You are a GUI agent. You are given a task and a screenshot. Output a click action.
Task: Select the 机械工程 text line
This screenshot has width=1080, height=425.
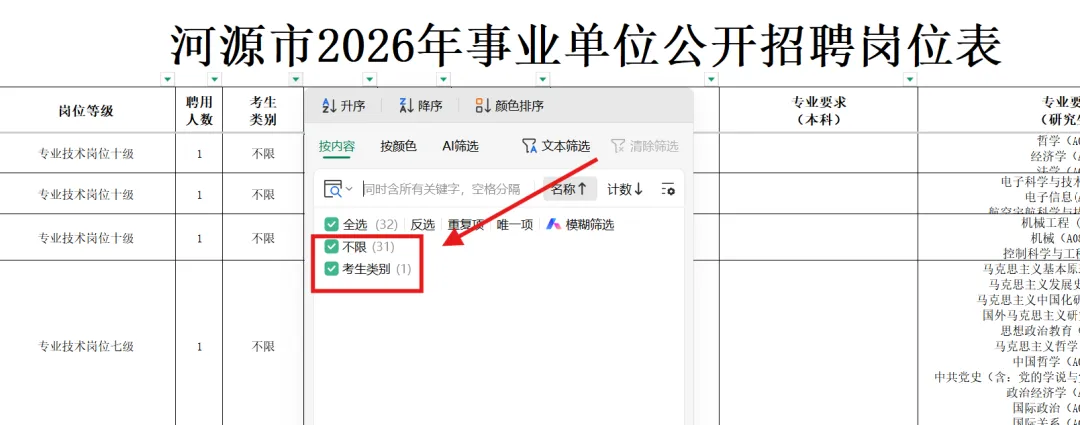pyautogui.click(x=1050, y=223)
